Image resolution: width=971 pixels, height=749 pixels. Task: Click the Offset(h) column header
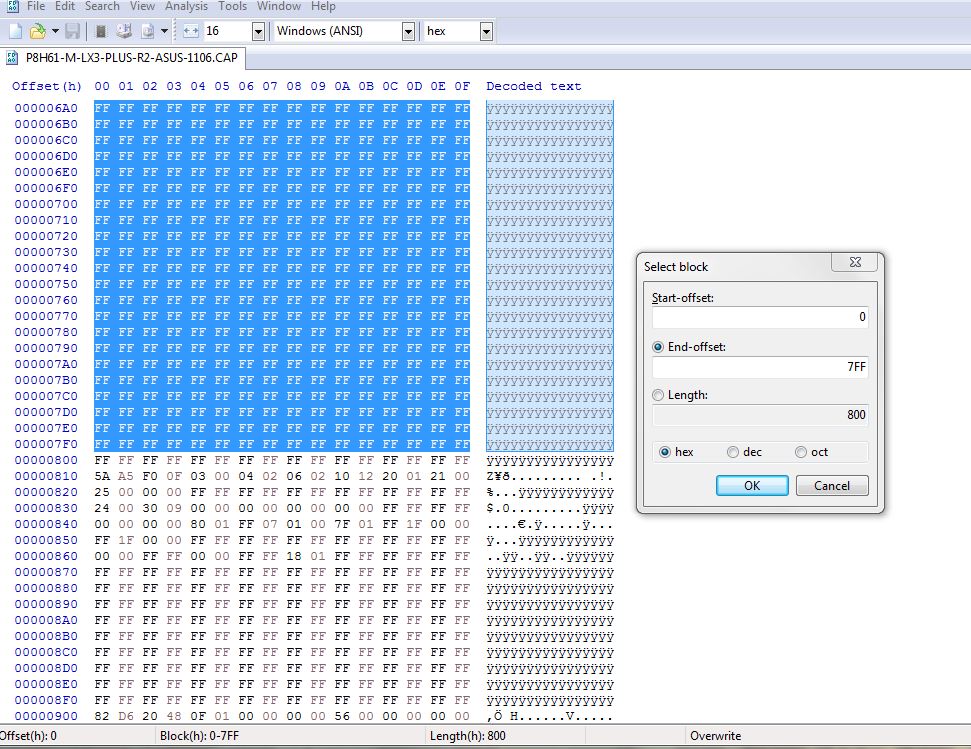(46, 86)
